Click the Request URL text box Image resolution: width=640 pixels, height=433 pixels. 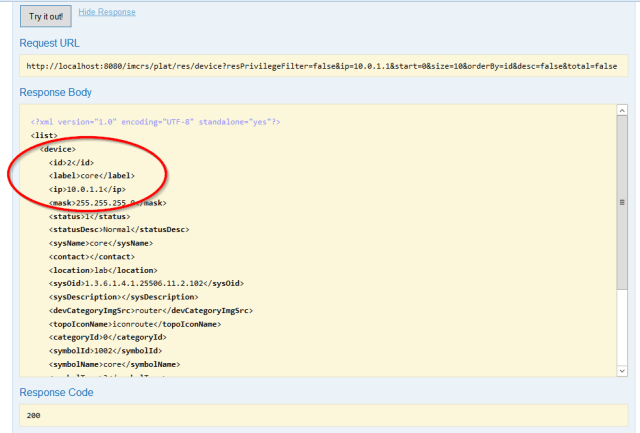324,66
